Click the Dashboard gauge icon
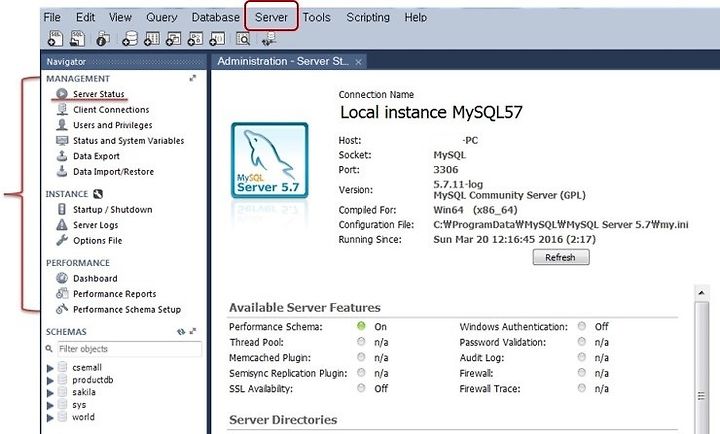720x434 pixels. pos(62,278)
